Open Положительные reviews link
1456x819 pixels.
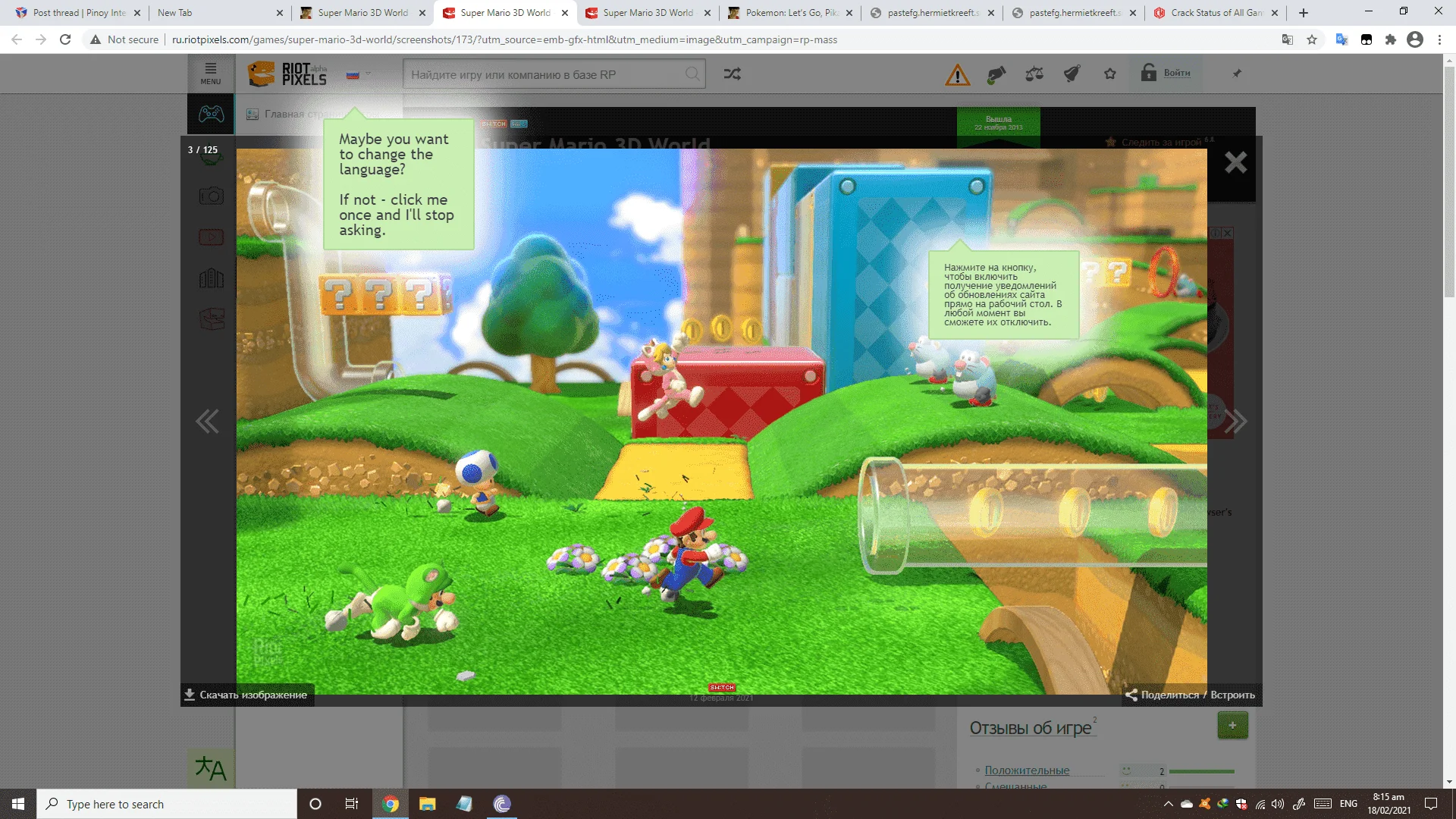(x=1027, y=770)
